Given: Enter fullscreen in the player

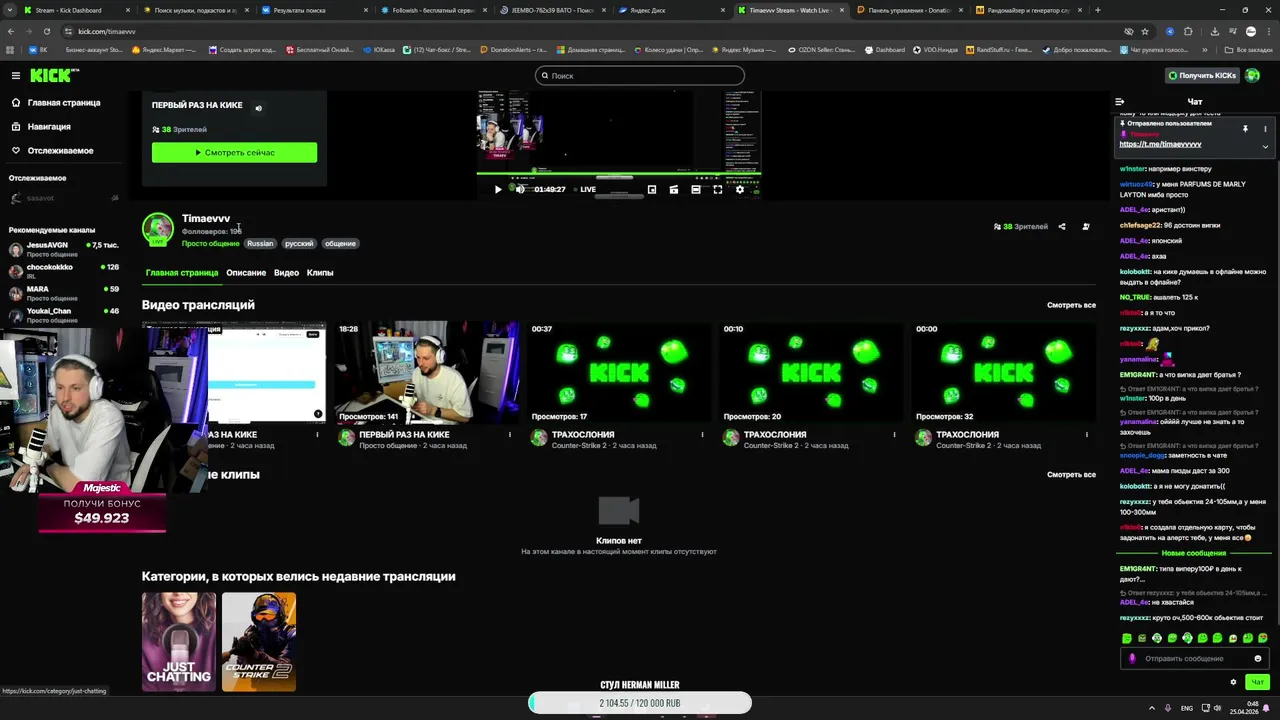Looking at the screenshot, I should [x=718, y=189].
